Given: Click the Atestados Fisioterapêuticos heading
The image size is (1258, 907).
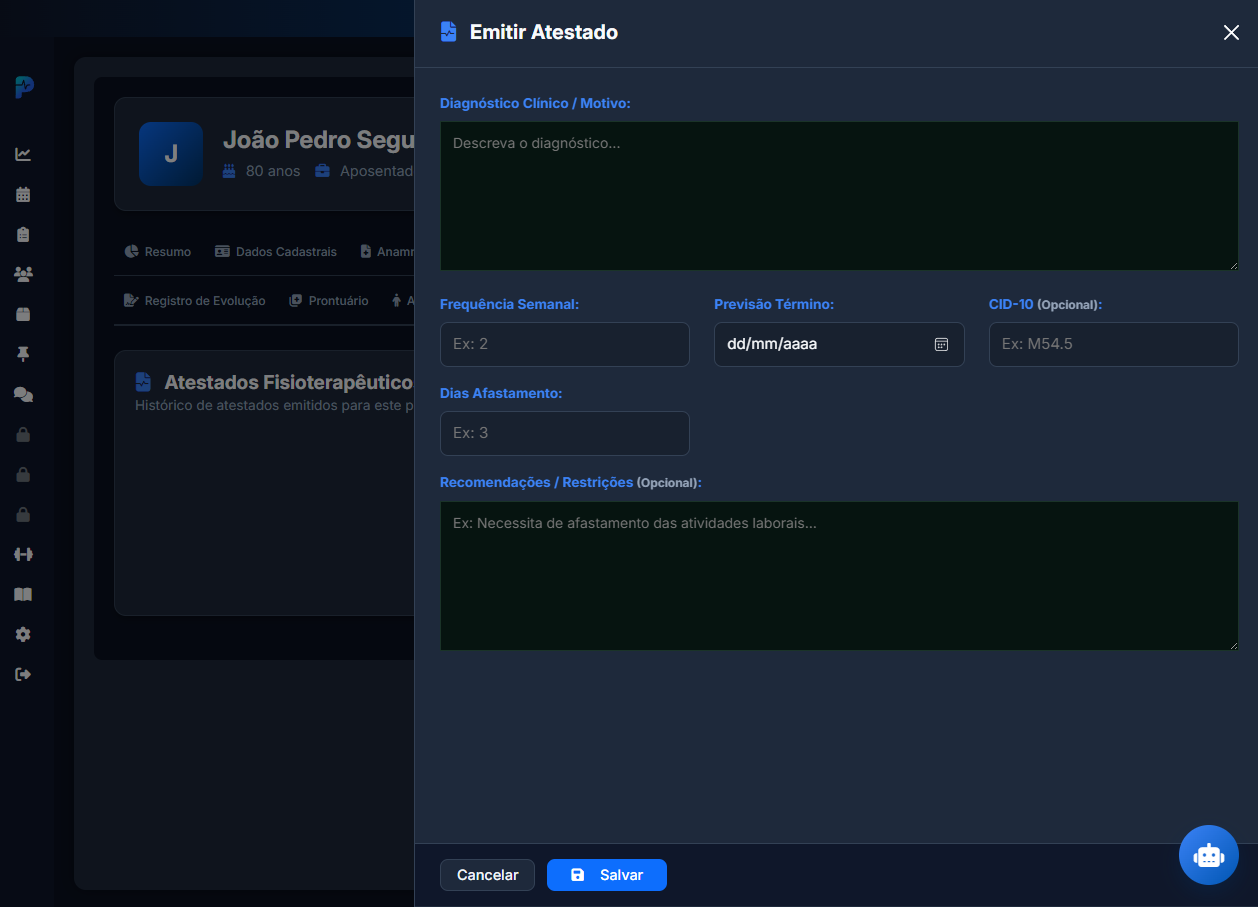Looking at the screenshot, I should tap(289, 382).
